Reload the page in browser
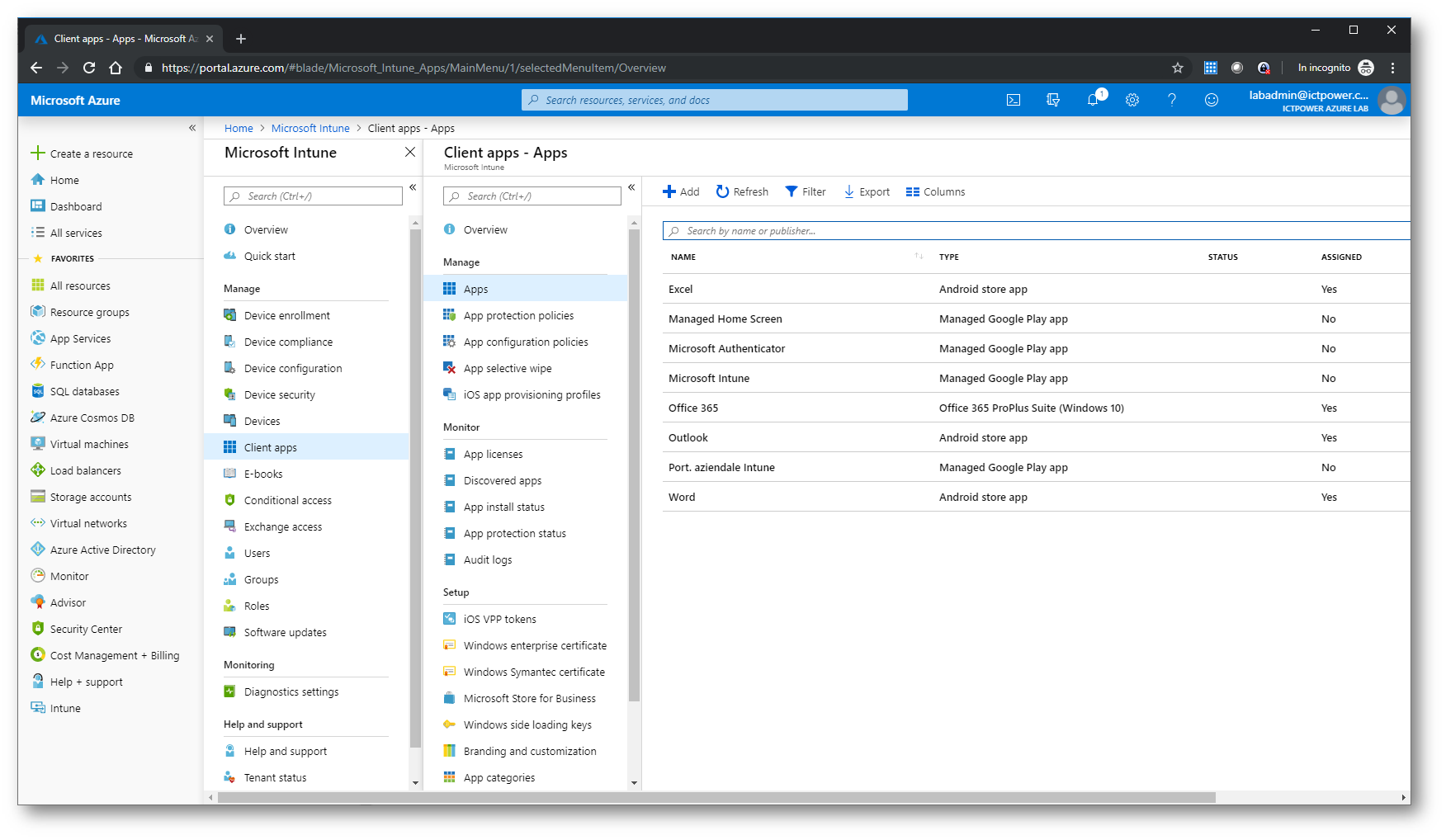This screenshot has height=840, width=1446. [x=89, y=68]
